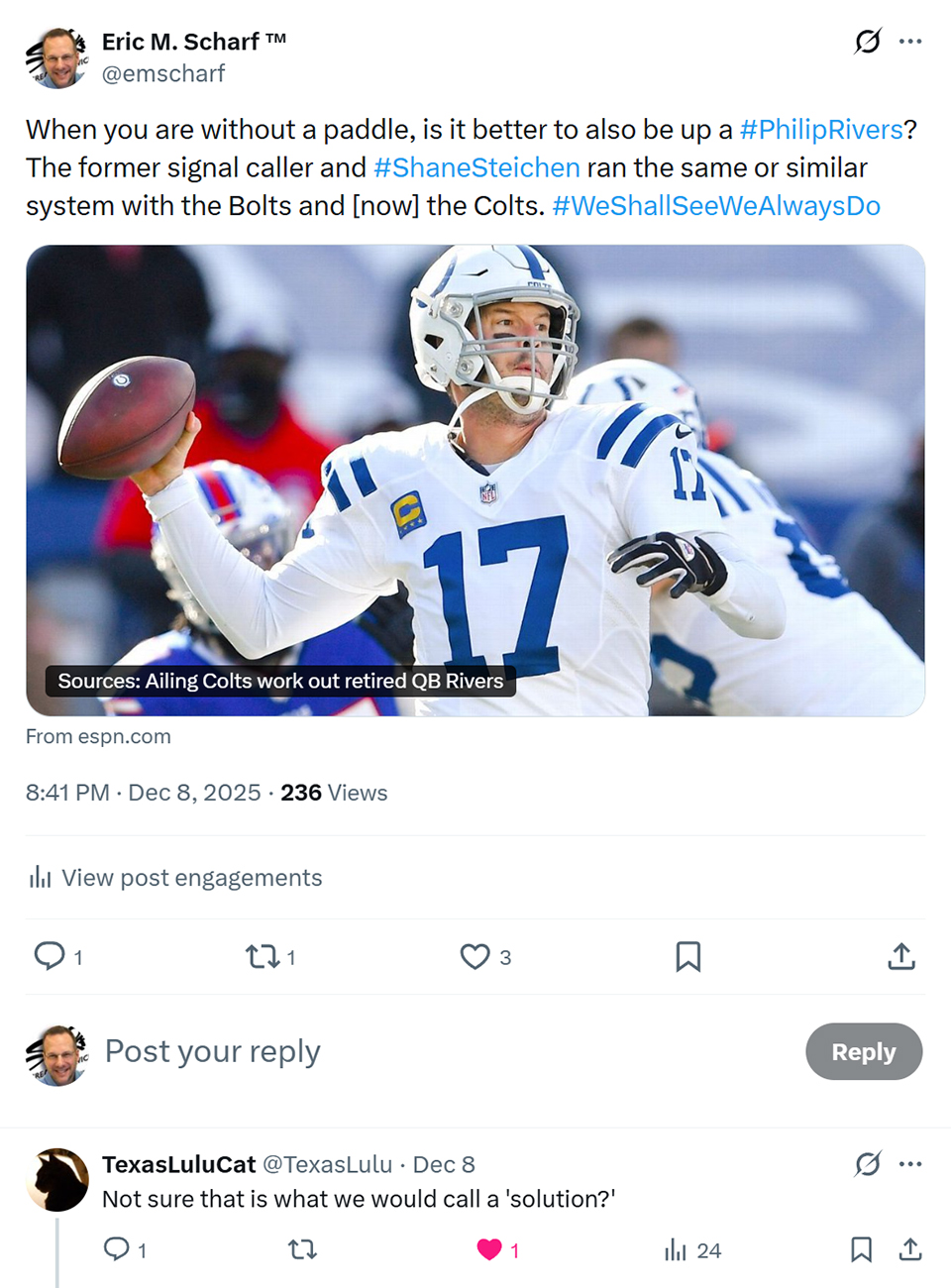Like the main post with heart icon

click(x=475, y=956)
